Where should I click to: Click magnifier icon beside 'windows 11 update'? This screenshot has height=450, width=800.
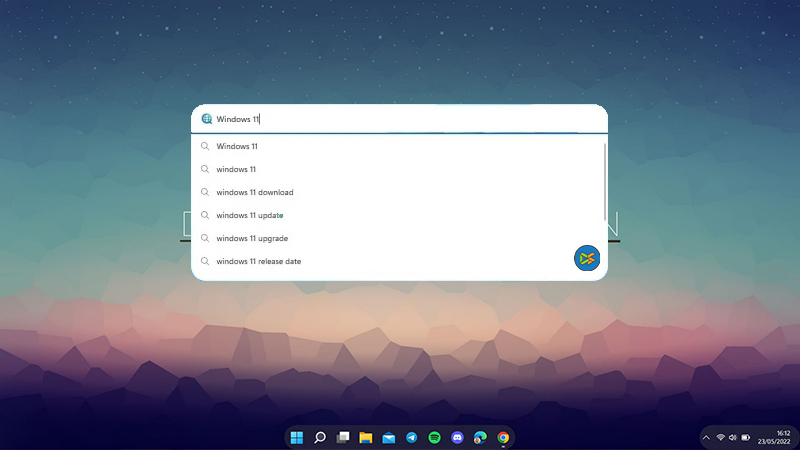pos(205,215)
